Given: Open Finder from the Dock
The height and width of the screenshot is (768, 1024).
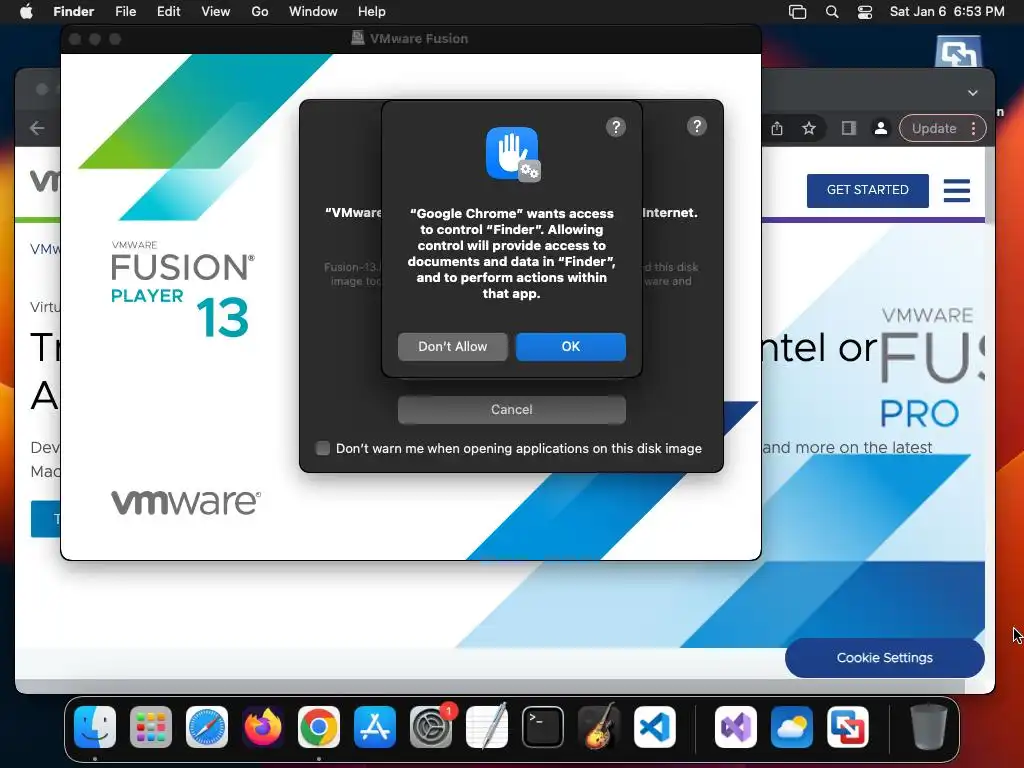Looking at the screenshot, I should [95, 727].
